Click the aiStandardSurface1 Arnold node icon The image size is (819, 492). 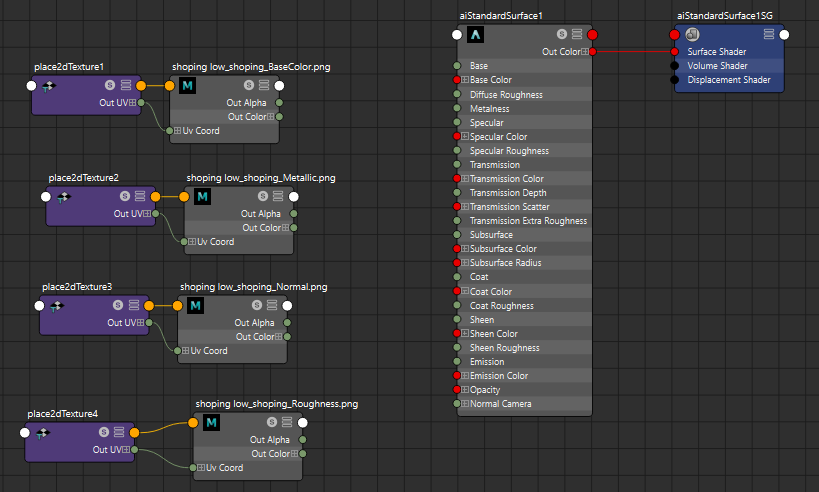[x=475, y=34]
